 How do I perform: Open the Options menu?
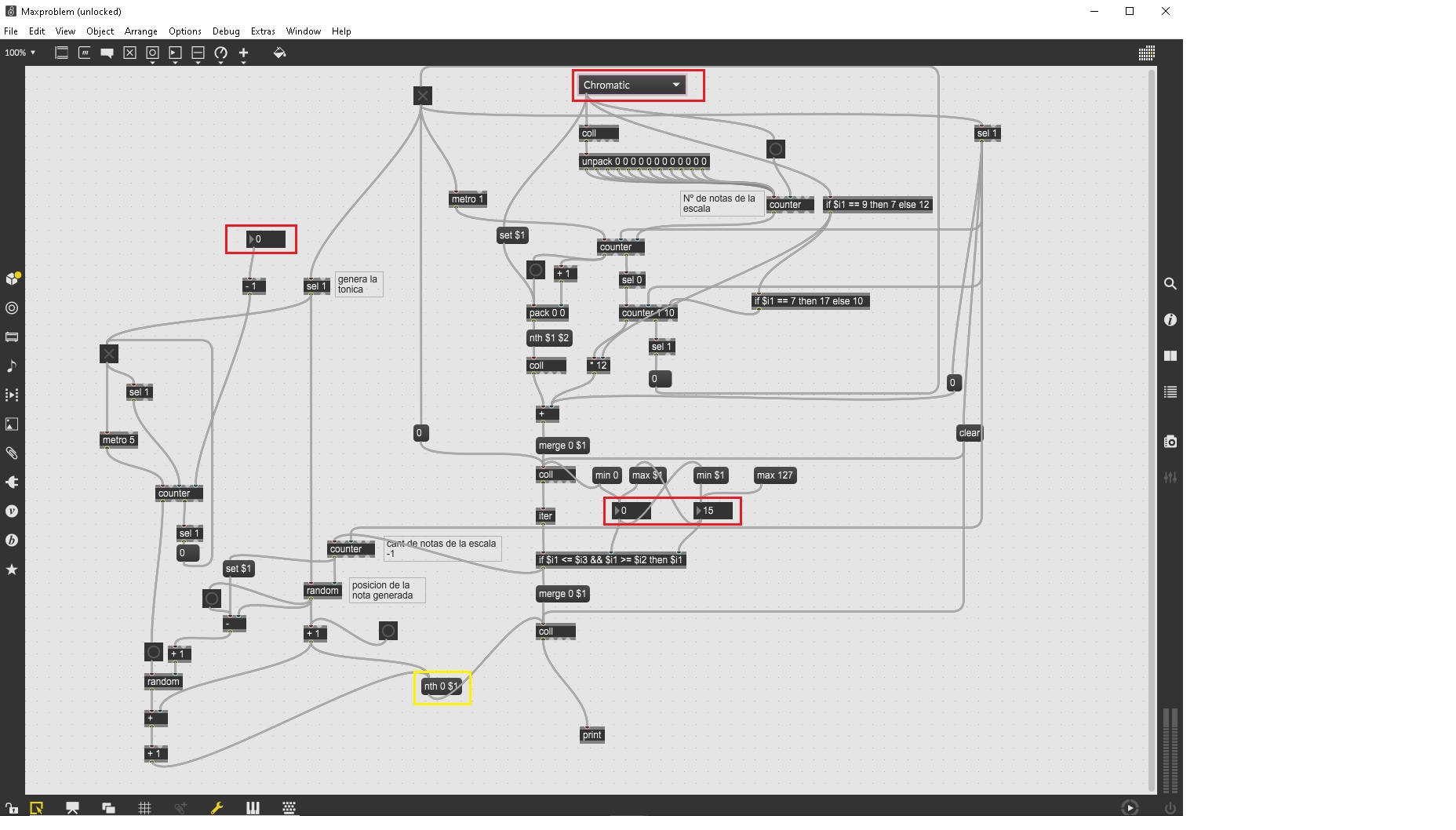pos(185,31)
